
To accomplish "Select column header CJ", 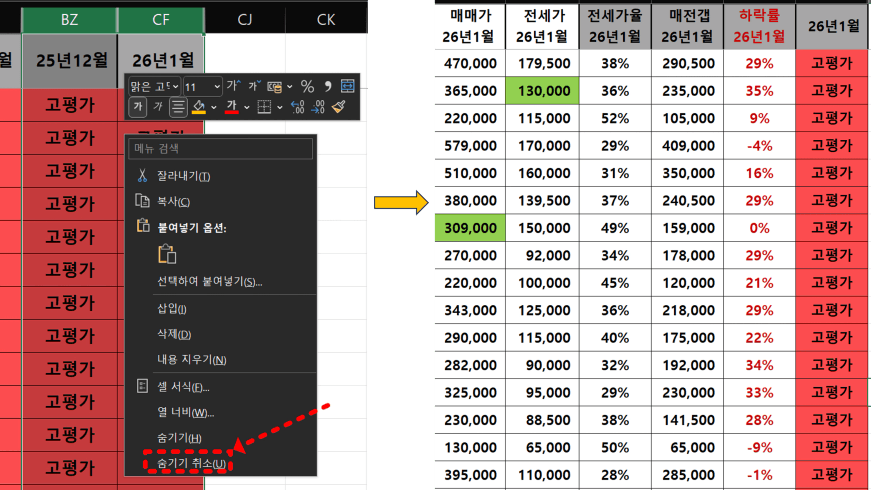I will point(245,20).
